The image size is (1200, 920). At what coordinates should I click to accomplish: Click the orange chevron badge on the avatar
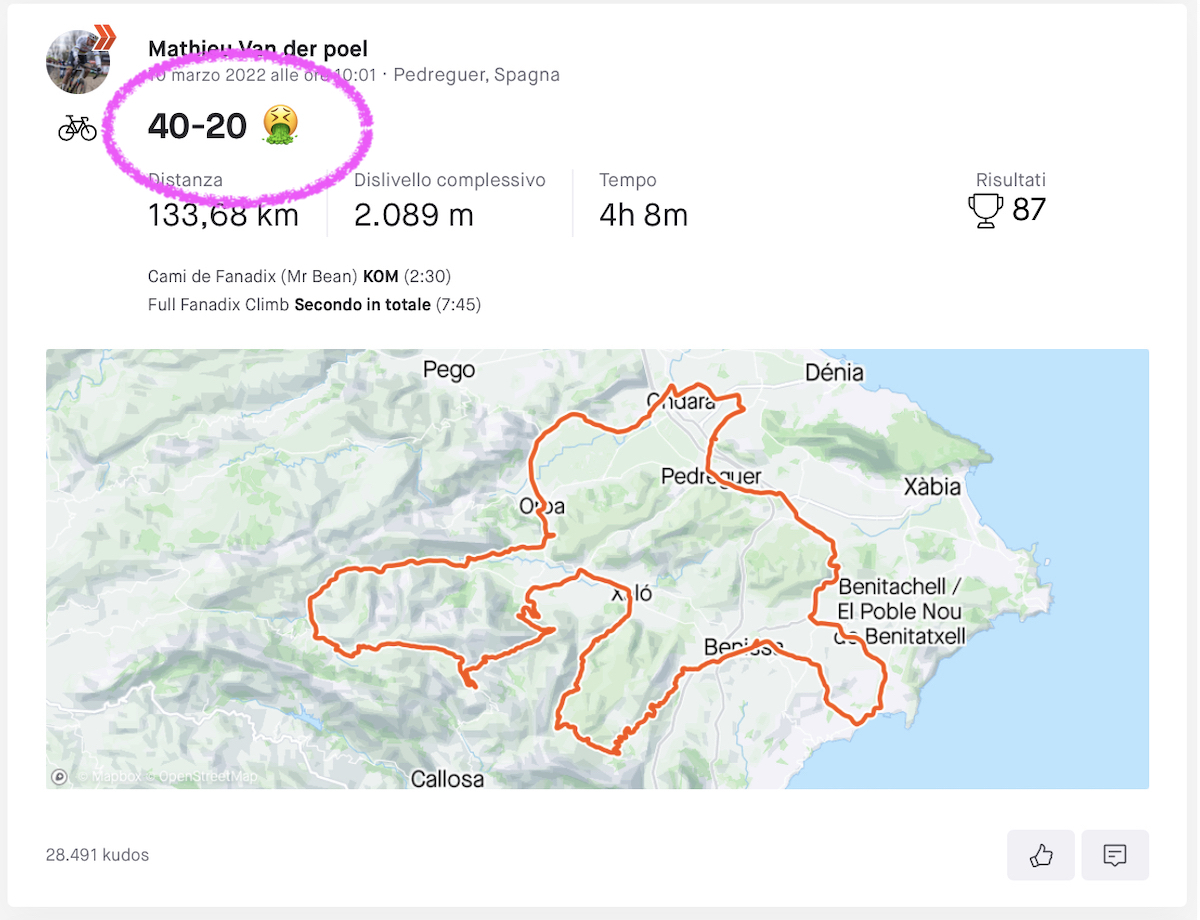[x=103, y=39]
